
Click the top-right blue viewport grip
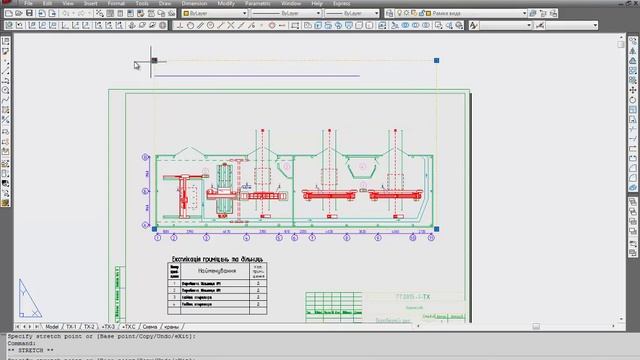click(436, 60)
